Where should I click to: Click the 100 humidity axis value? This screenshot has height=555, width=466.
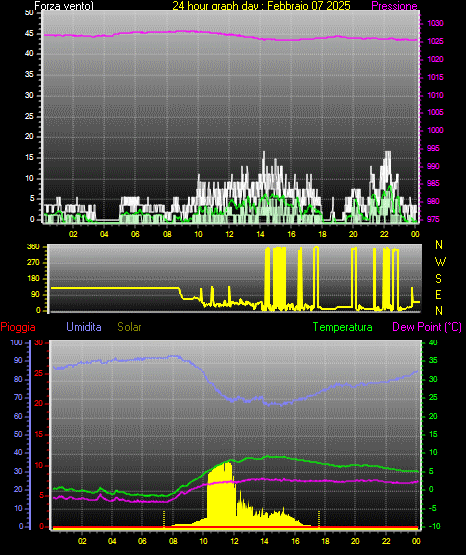17,342
